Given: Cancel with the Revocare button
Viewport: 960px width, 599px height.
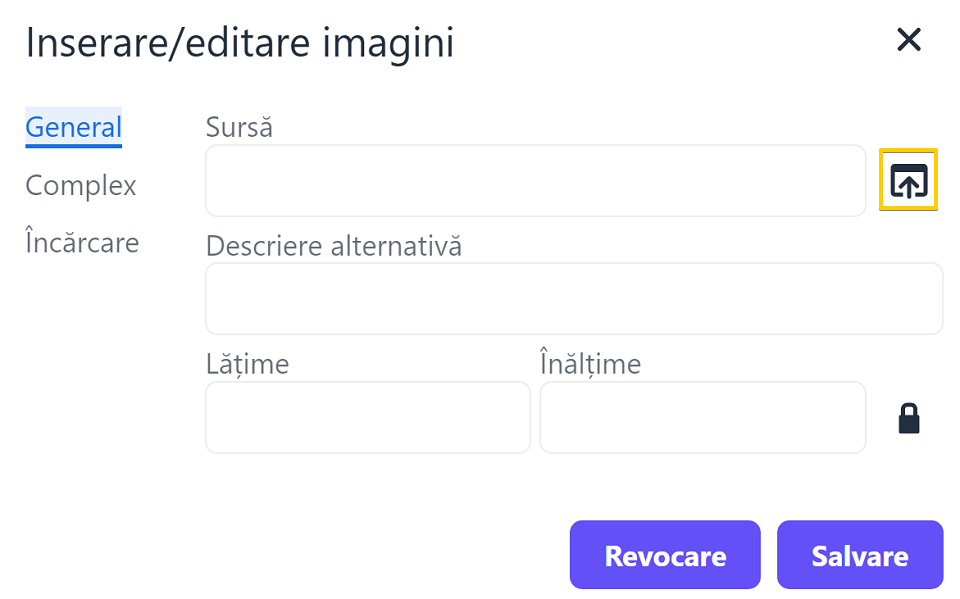Looking at the screenshot, I should point(665,555).
